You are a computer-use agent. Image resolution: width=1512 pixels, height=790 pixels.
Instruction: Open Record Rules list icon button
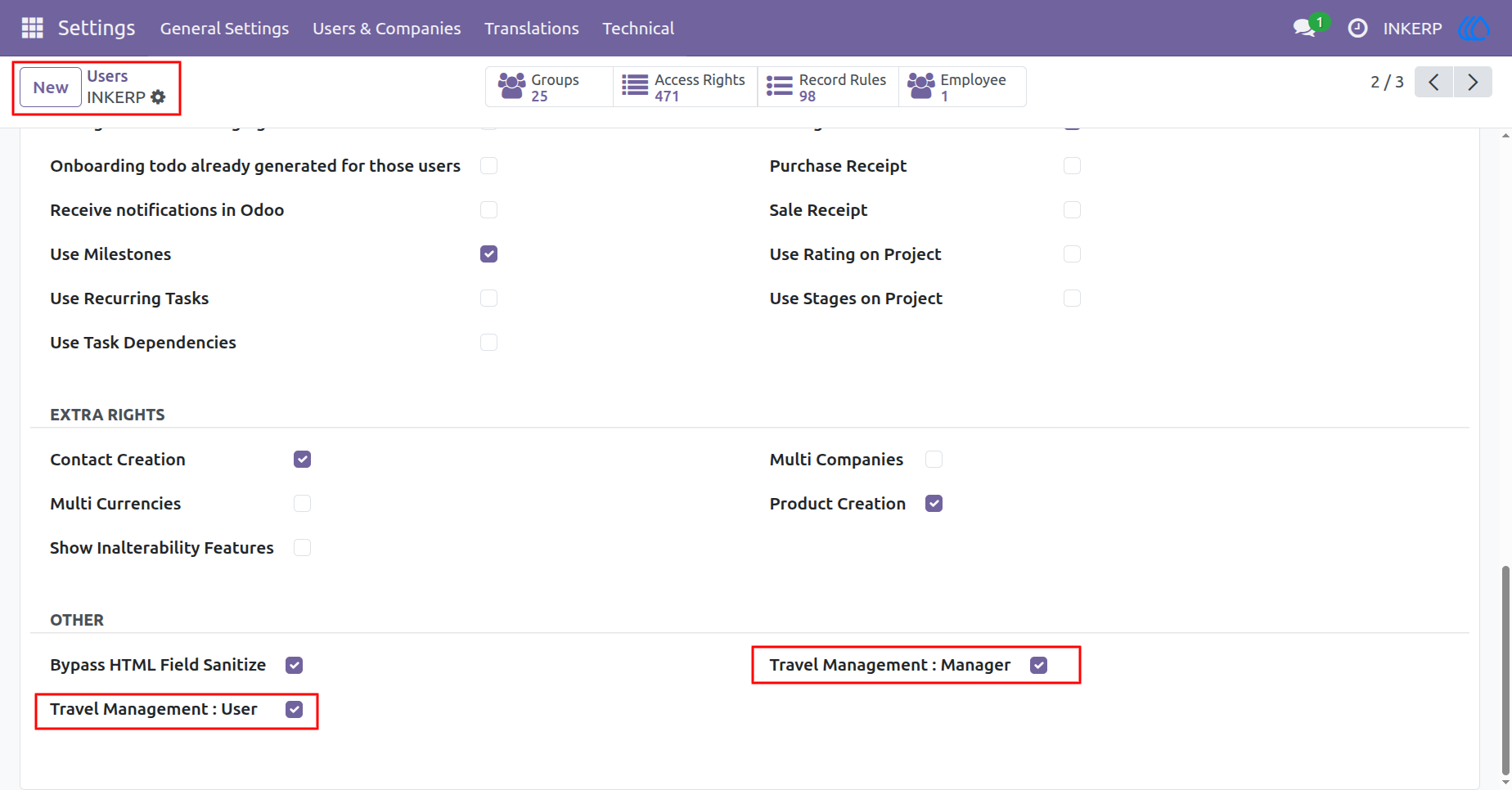click(780, 86)
